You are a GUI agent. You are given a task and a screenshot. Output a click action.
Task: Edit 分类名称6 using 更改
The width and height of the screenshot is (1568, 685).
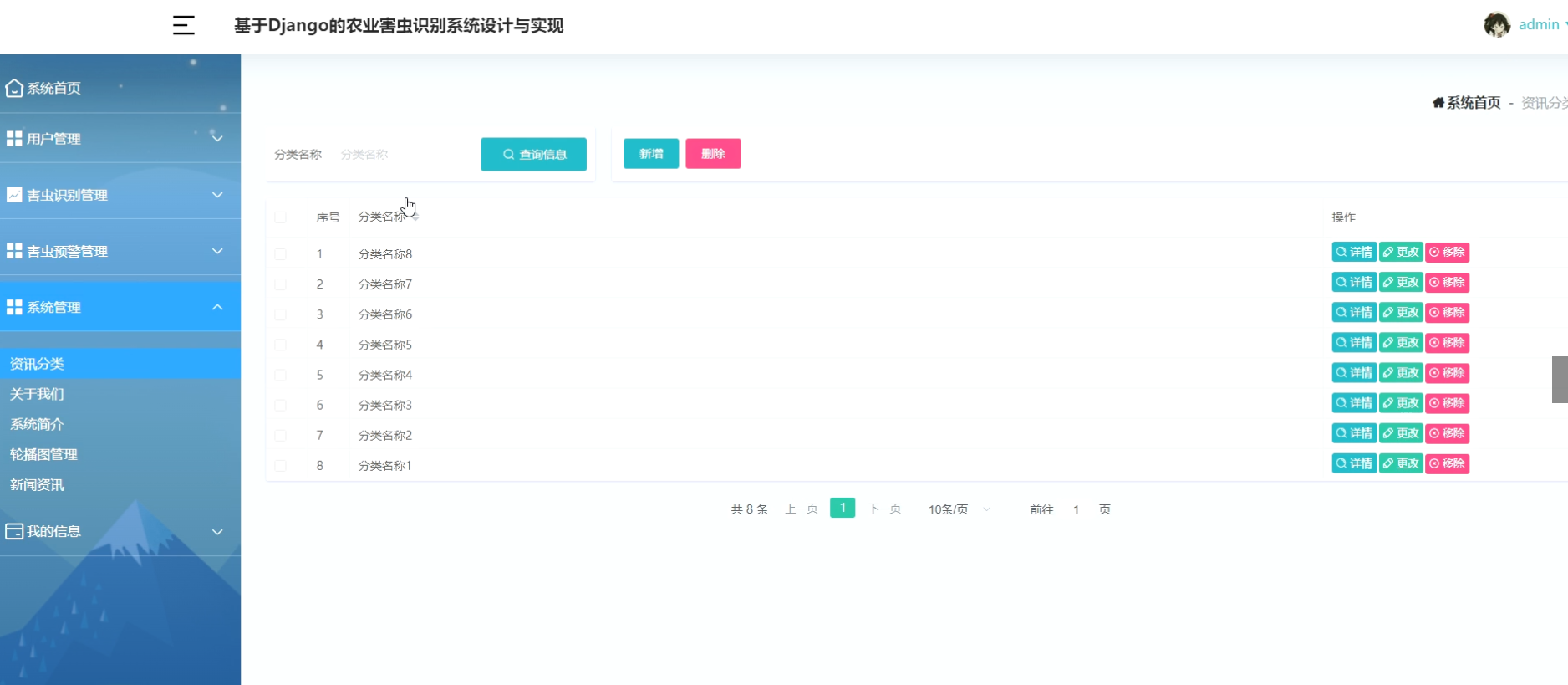(x=1401, y=312)
